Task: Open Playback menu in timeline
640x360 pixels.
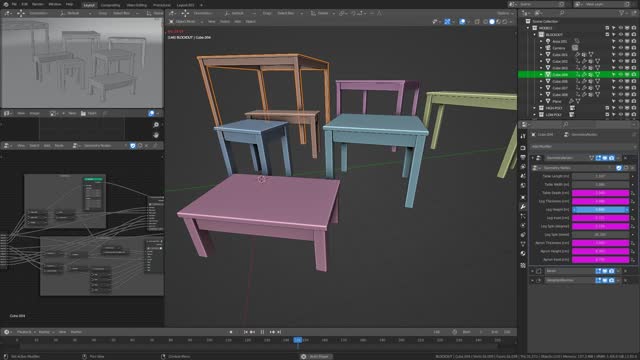Action: pyautogui.click(x=25, y=332)
